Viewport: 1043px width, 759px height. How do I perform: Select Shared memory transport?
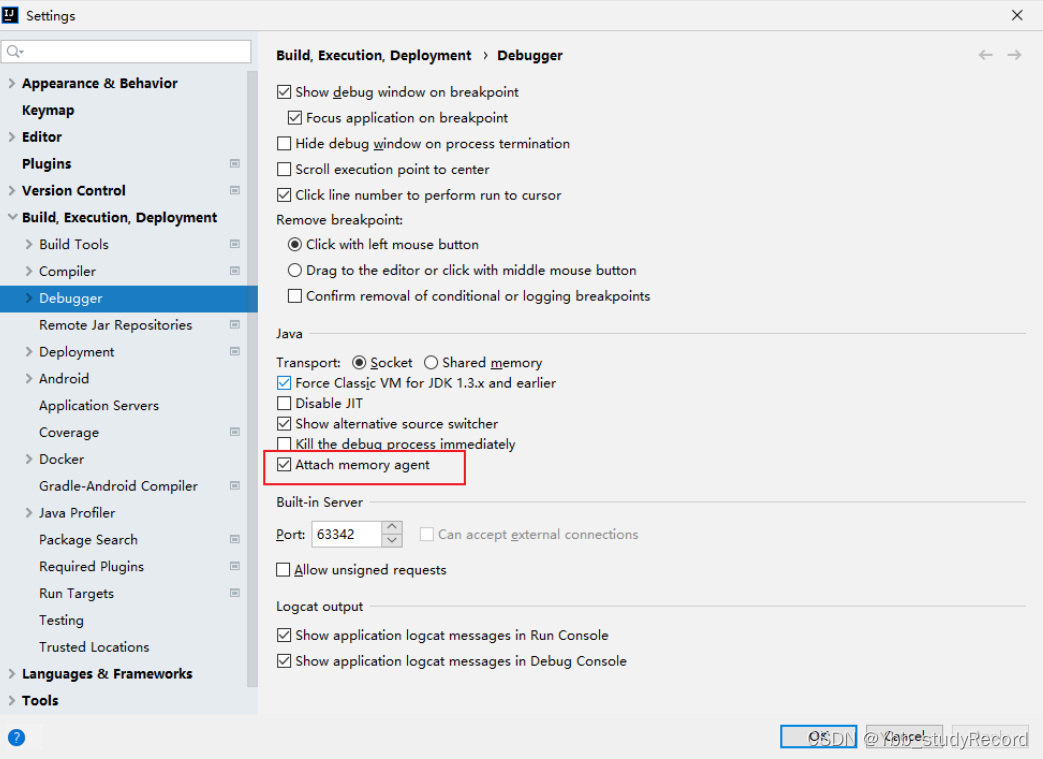[431, 363]
